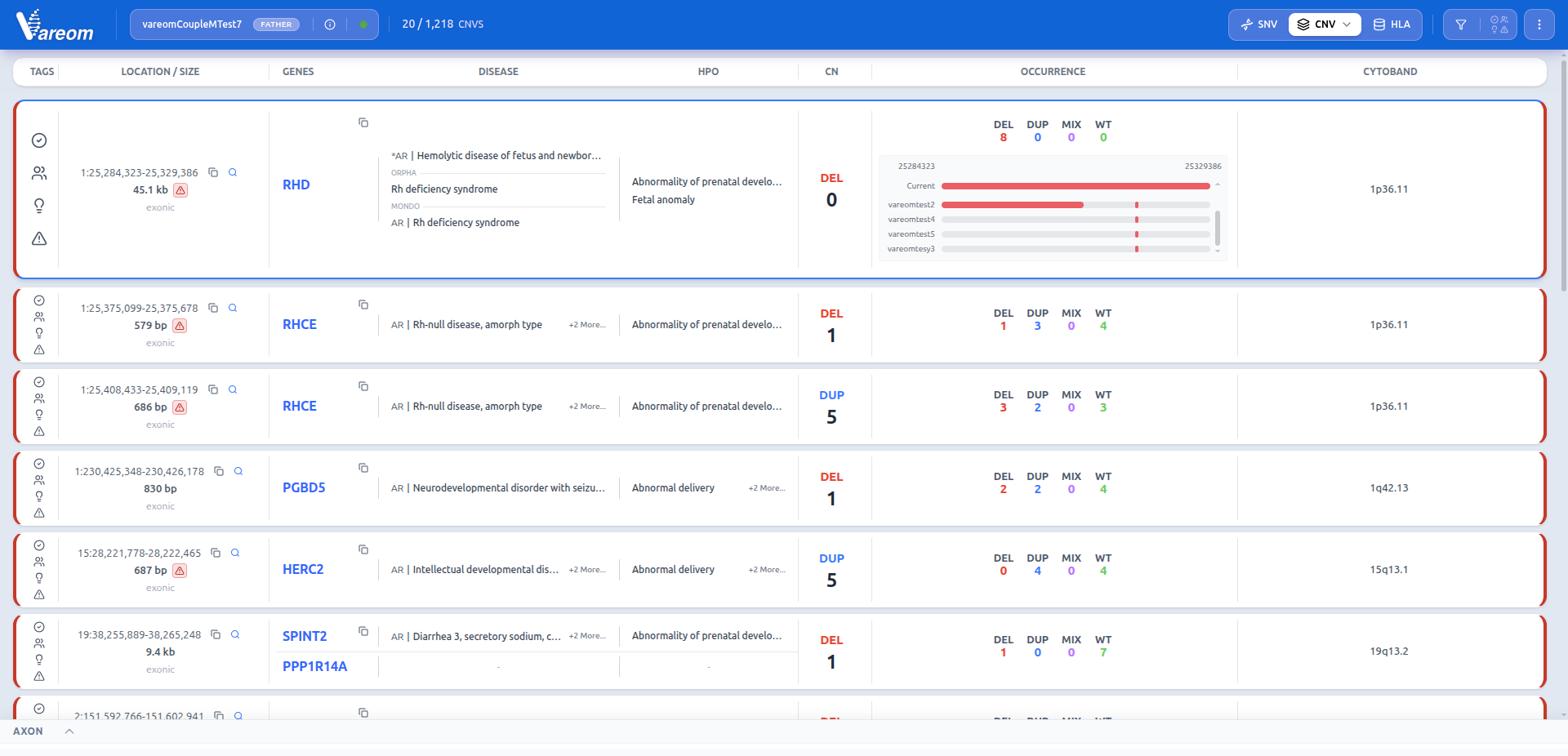This screenshot has width=1568, height=756.
Task: Open the PPP1R14A gene link
Action: tap(314, 666)
